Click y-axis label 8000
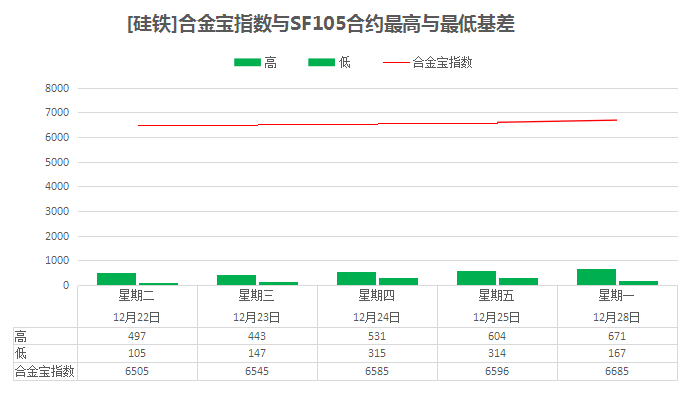693x397 pixels. (57, 88)
